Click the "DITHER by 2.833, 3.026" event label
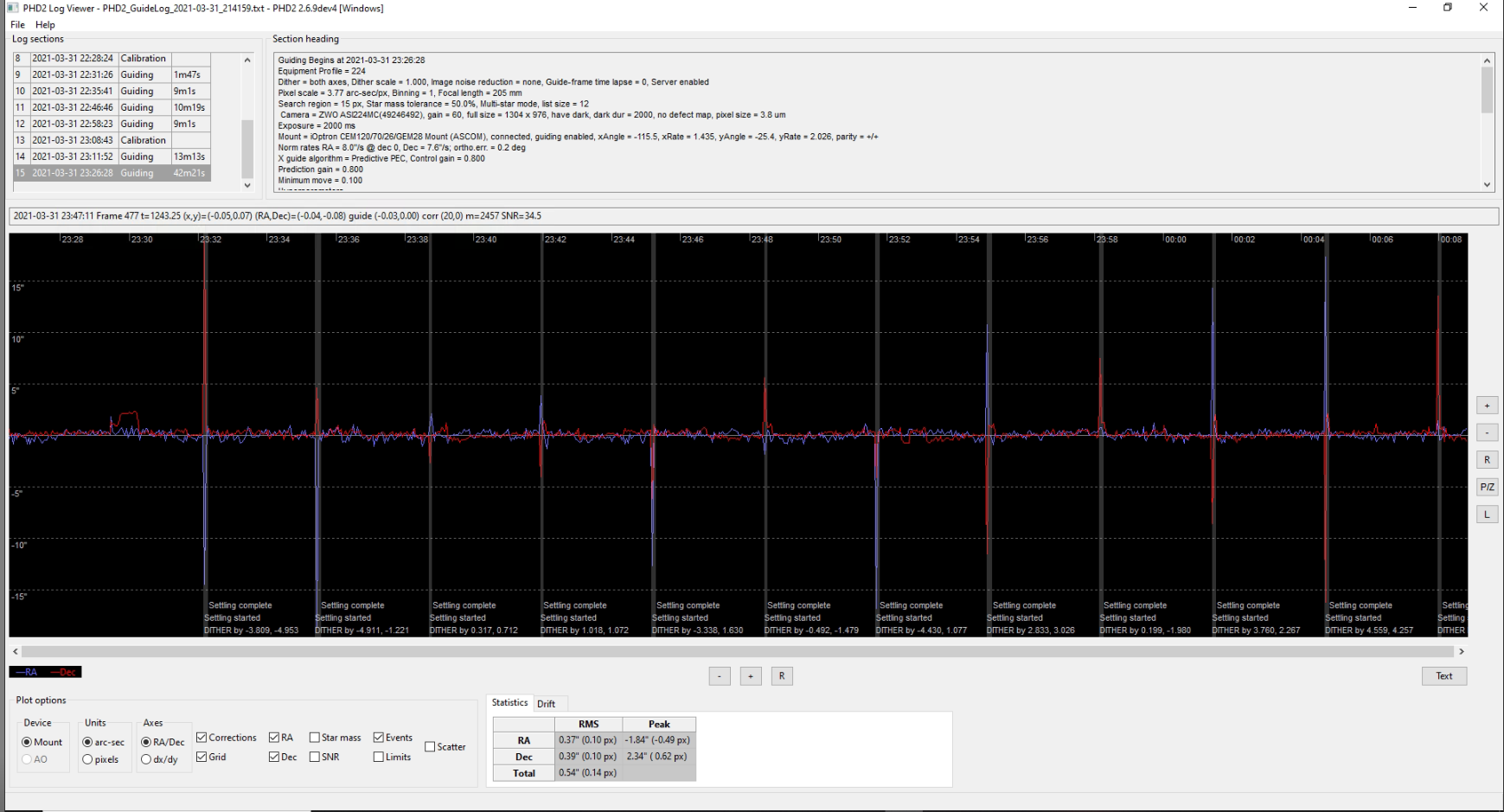The image size is (1504, 812). click(1031, 630)
